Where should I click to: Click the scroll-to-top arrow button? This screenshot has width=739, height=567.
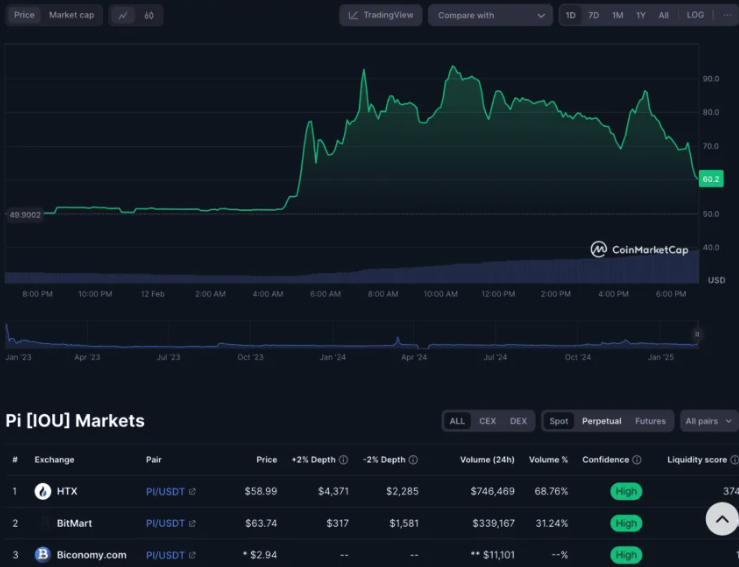[722, 519]
